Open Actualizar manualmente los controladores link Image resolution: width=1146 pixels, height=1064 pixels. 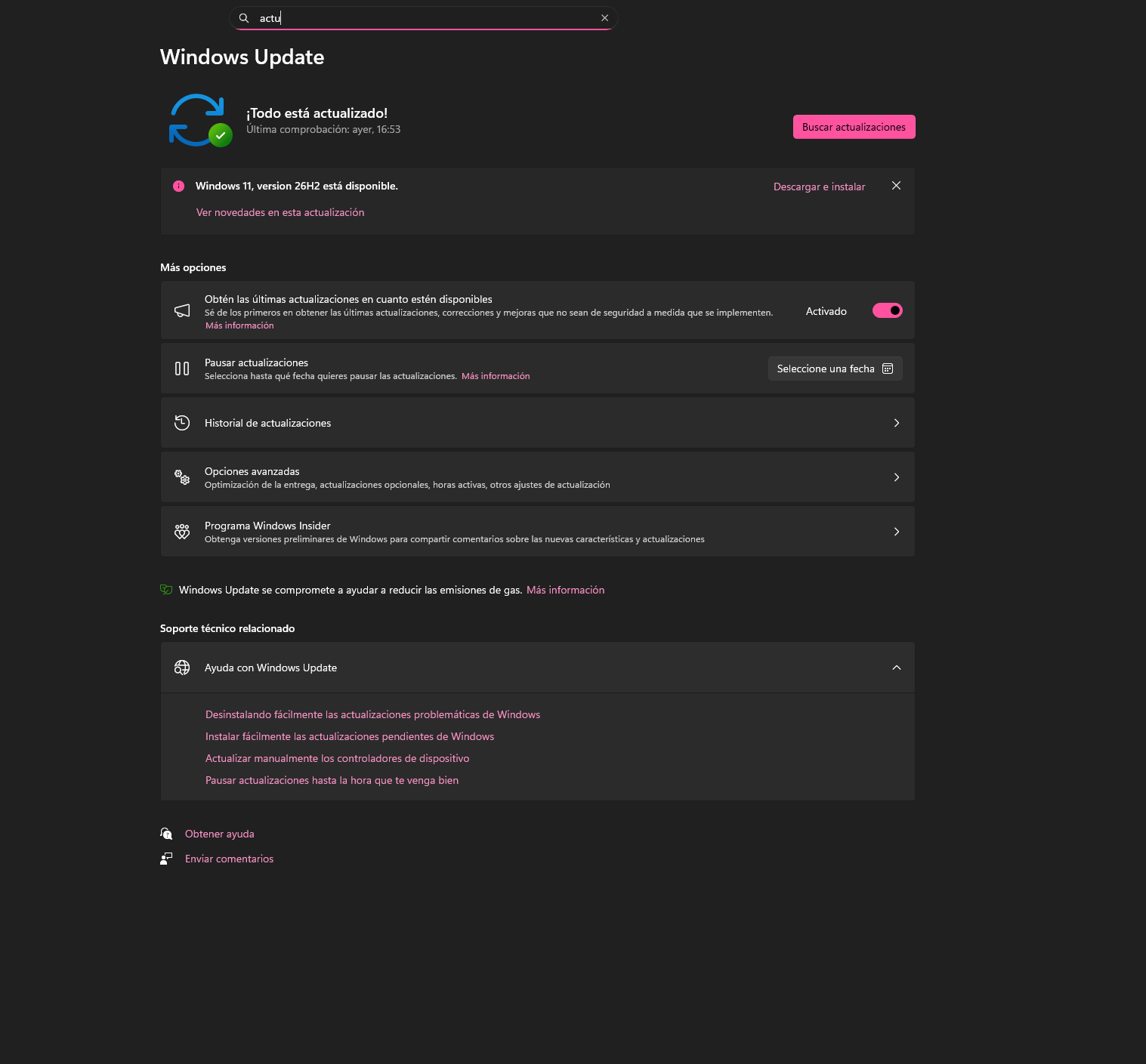click(337, 758)
